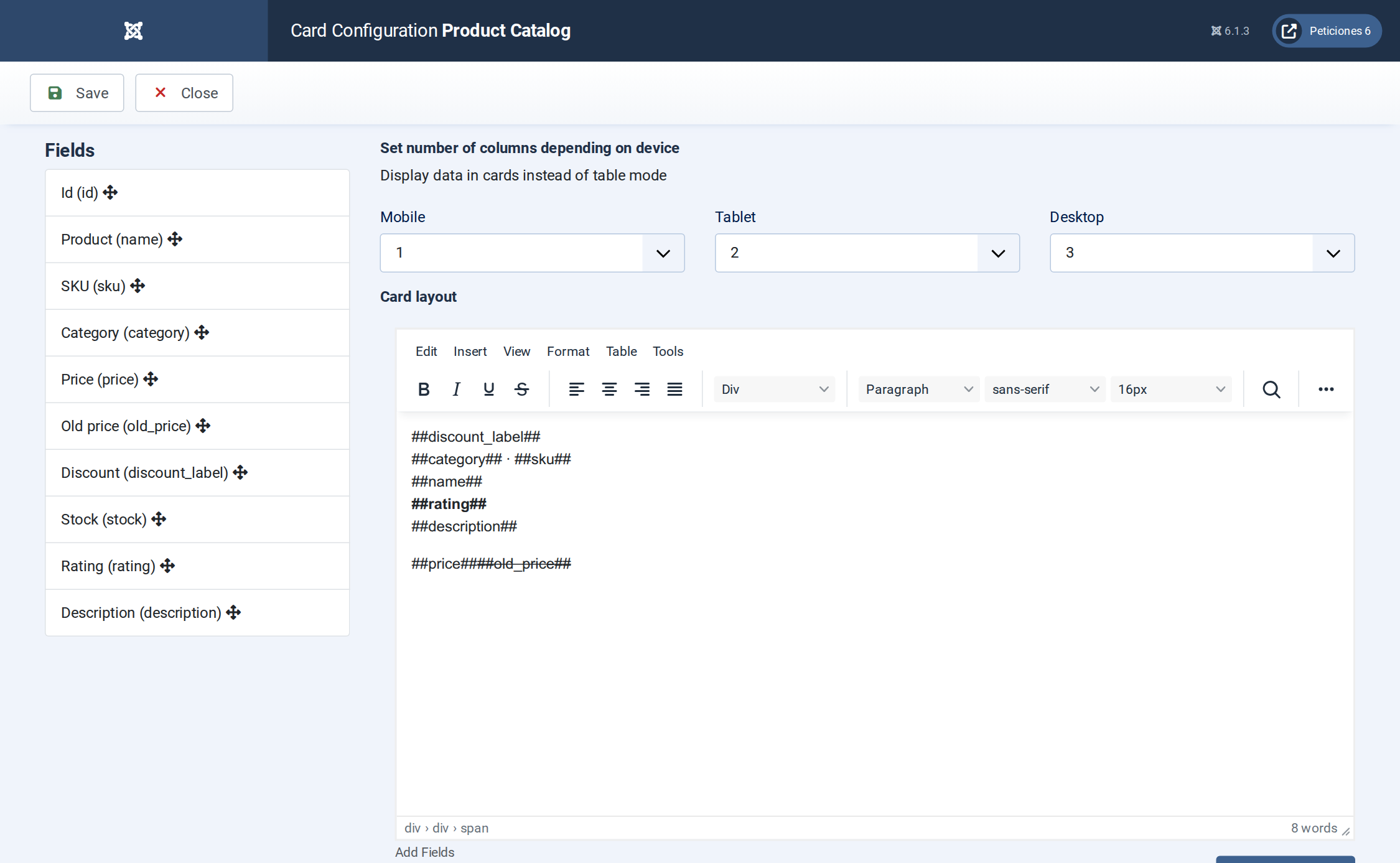Apply Italic formatting in the editor

pyautogui.click(x=456, y=390)
